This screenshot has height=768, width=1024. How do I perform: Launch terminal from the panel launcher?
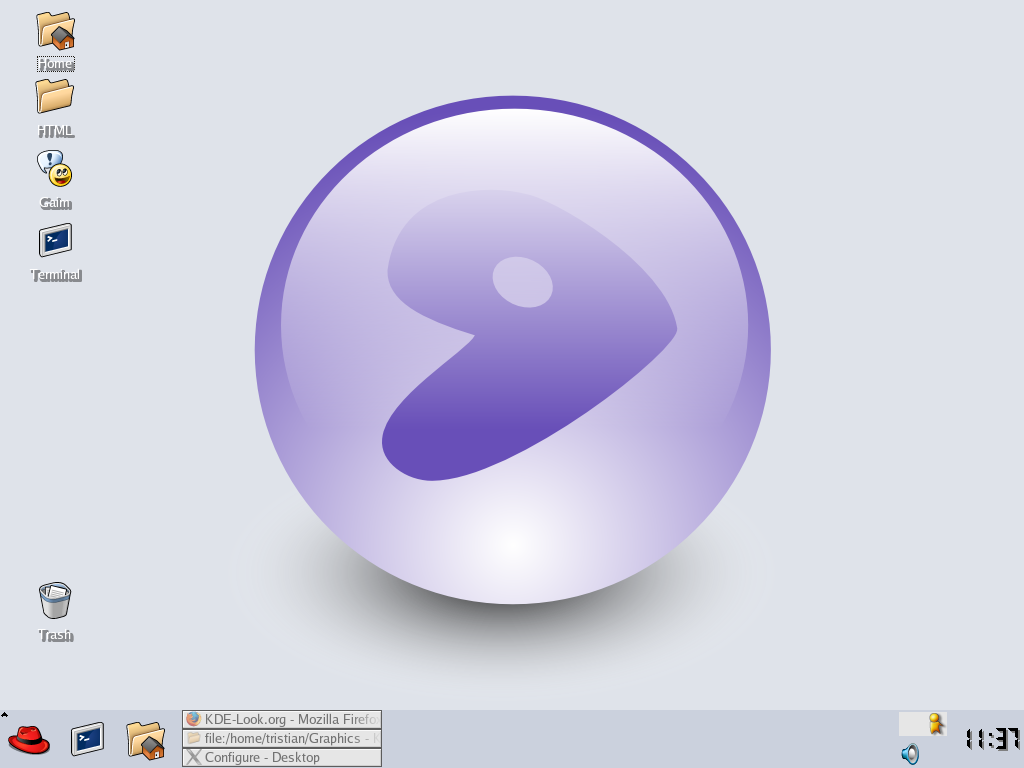87,739
